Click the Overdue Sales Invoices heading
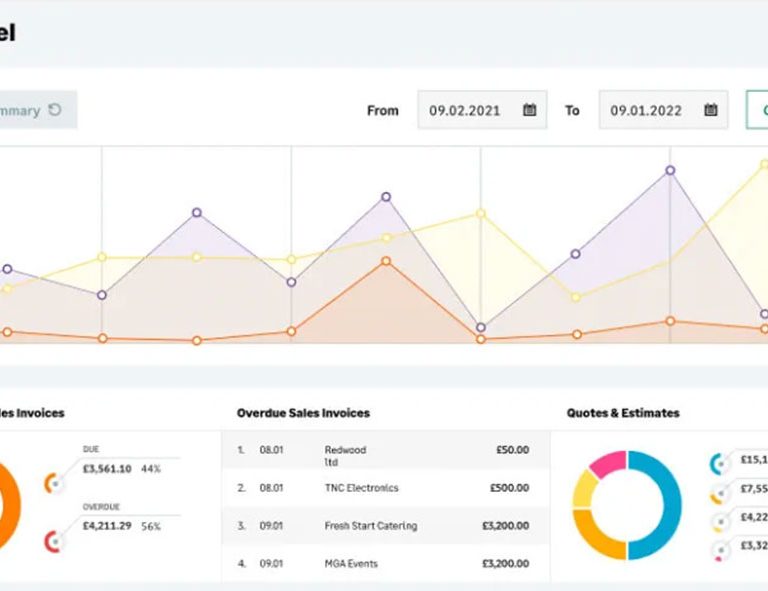Image resolution: width=768 pixels, height=591 pixels. [303, 413]
